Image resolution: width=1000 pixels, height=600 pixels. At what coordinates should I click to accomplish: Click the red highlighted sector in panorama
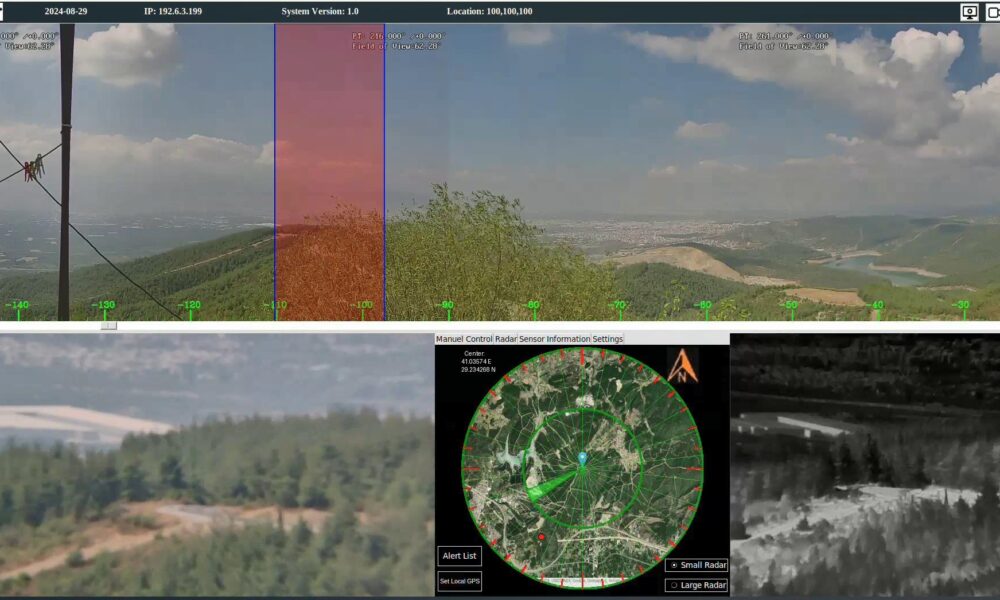[x=329, y=170]
